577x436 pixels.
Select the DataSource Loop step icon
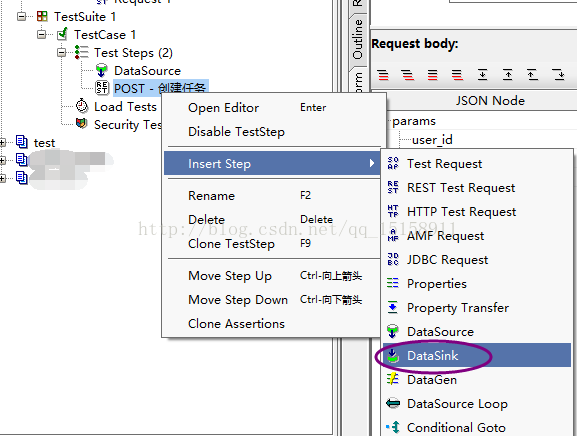(393, 403)
